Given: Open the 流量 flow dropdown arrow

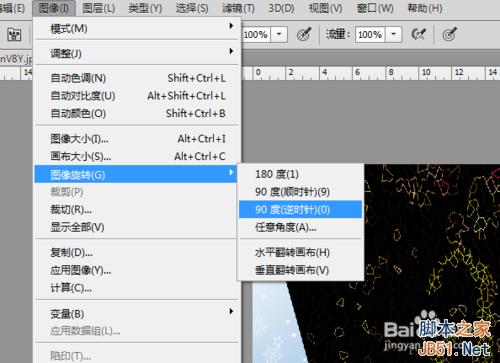Looking at the screenshot, I should coord(394,34).
